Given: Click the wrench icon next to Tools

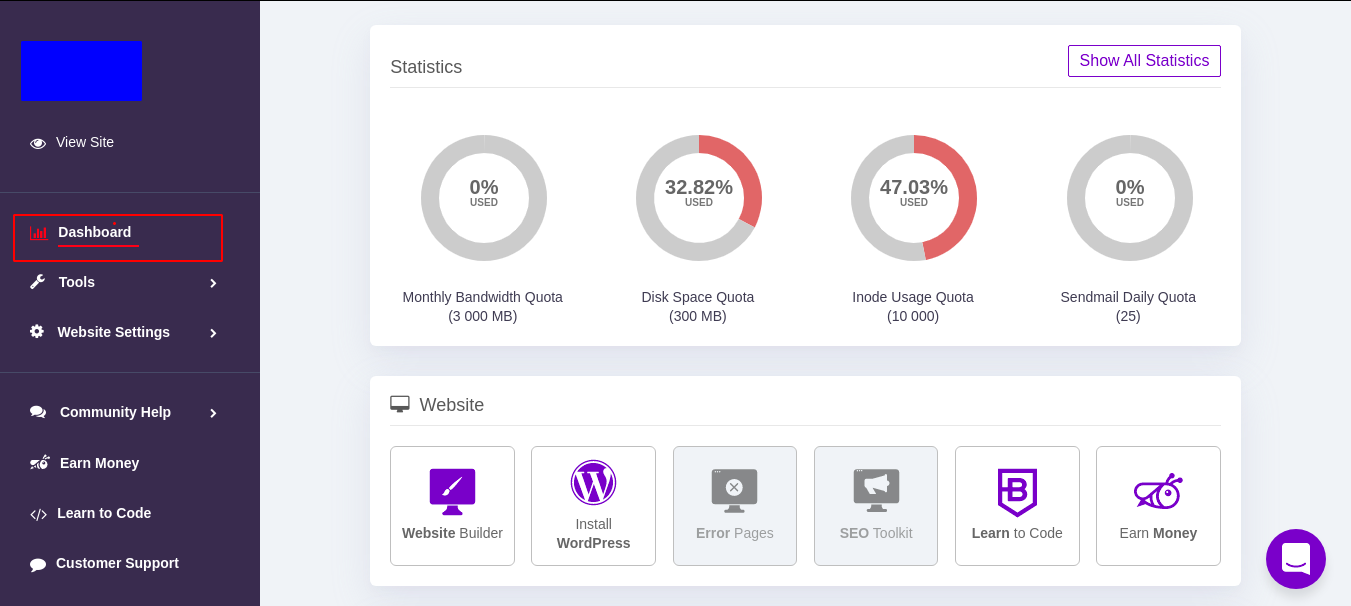Looking at the screenshot, I should click(x=37, y=282).
